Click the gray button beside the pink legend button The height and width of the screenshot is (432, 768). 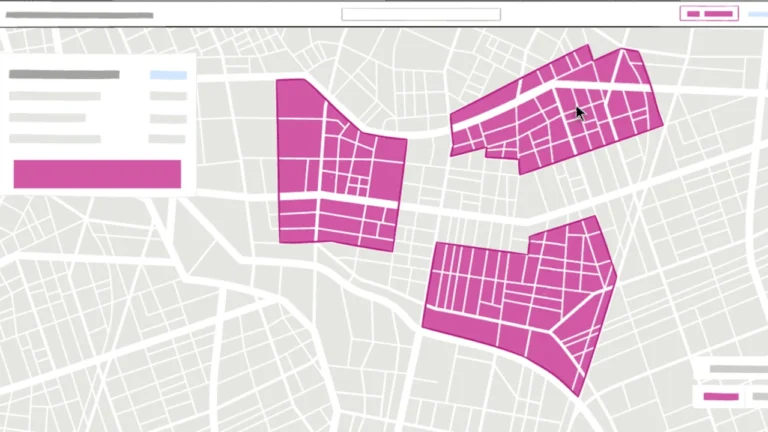pyautogui.click(x=755, y=397)
